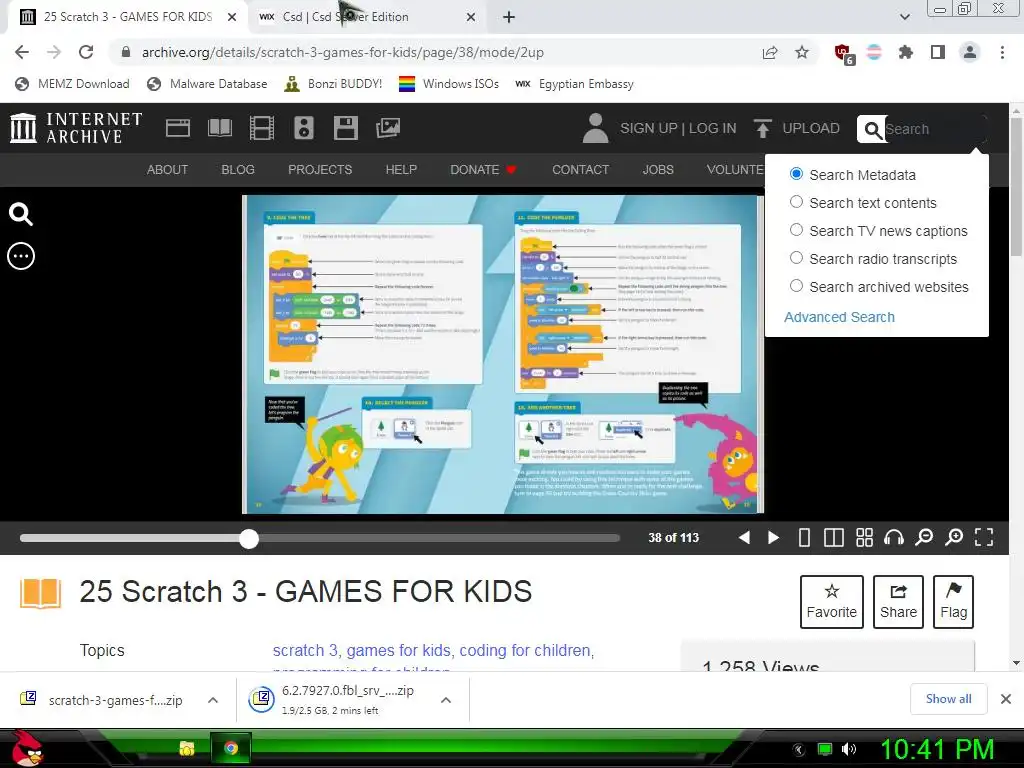The image size is (1024, 768).
Task: Click the Share button
Action: tap(898, 601)
